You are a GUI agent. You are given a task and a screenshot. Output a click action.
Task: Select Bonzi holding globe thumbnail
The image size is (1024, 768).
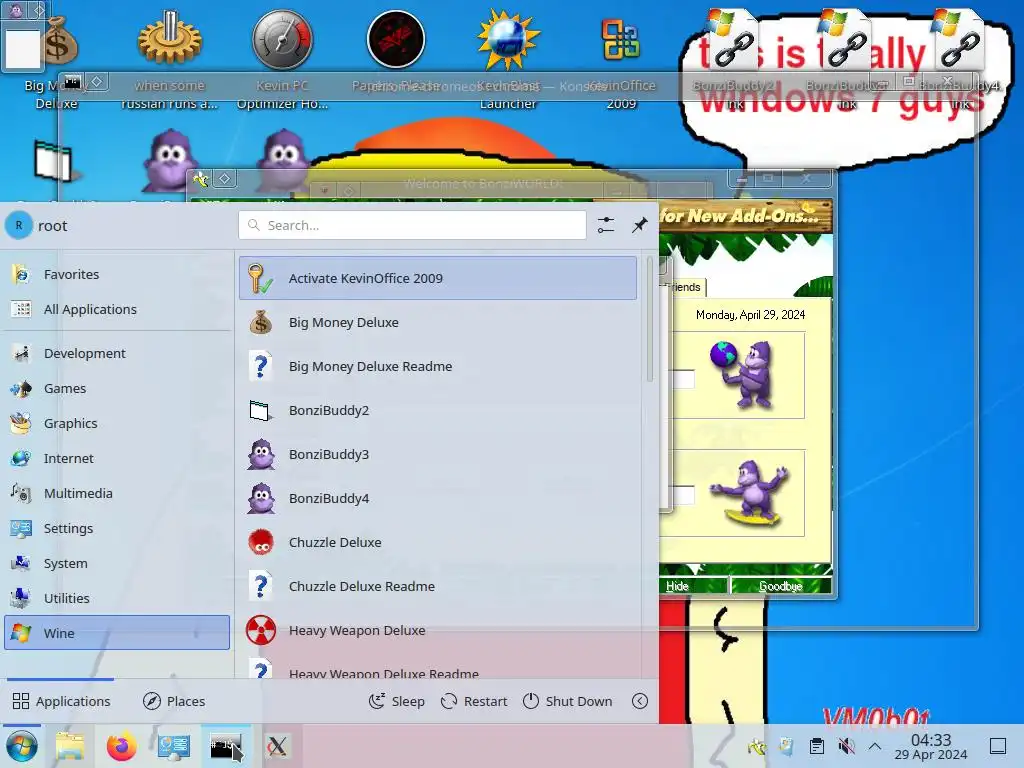(739, 375)
